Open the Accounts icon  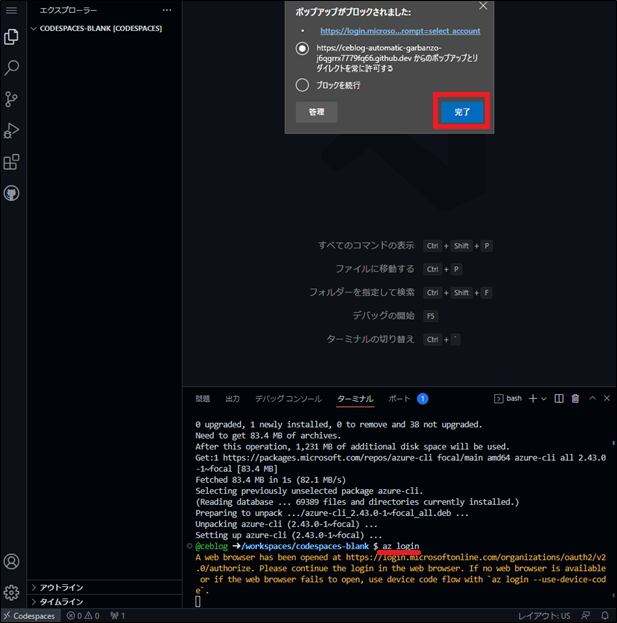pos(12,561)
